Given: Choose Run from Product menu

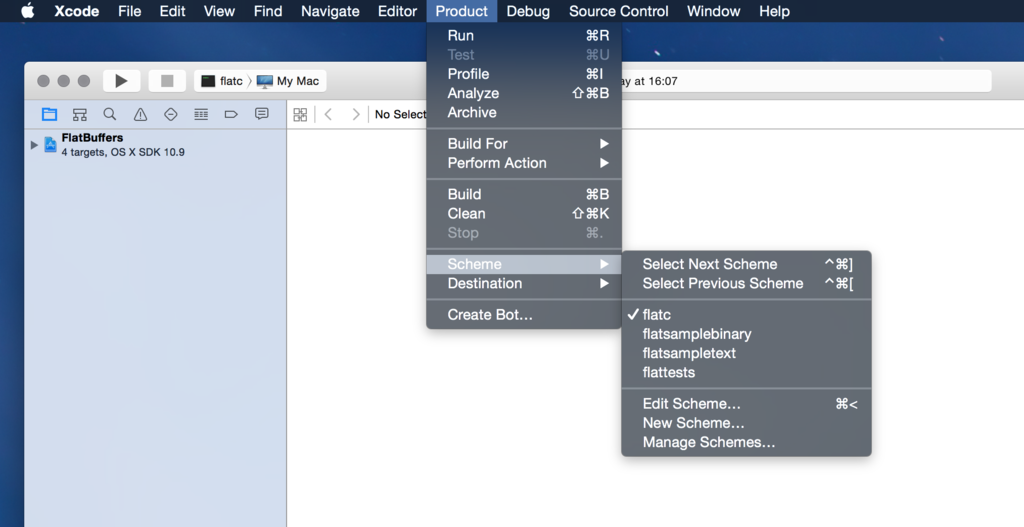Looking at the screenshot, I should tap(524, 36).
